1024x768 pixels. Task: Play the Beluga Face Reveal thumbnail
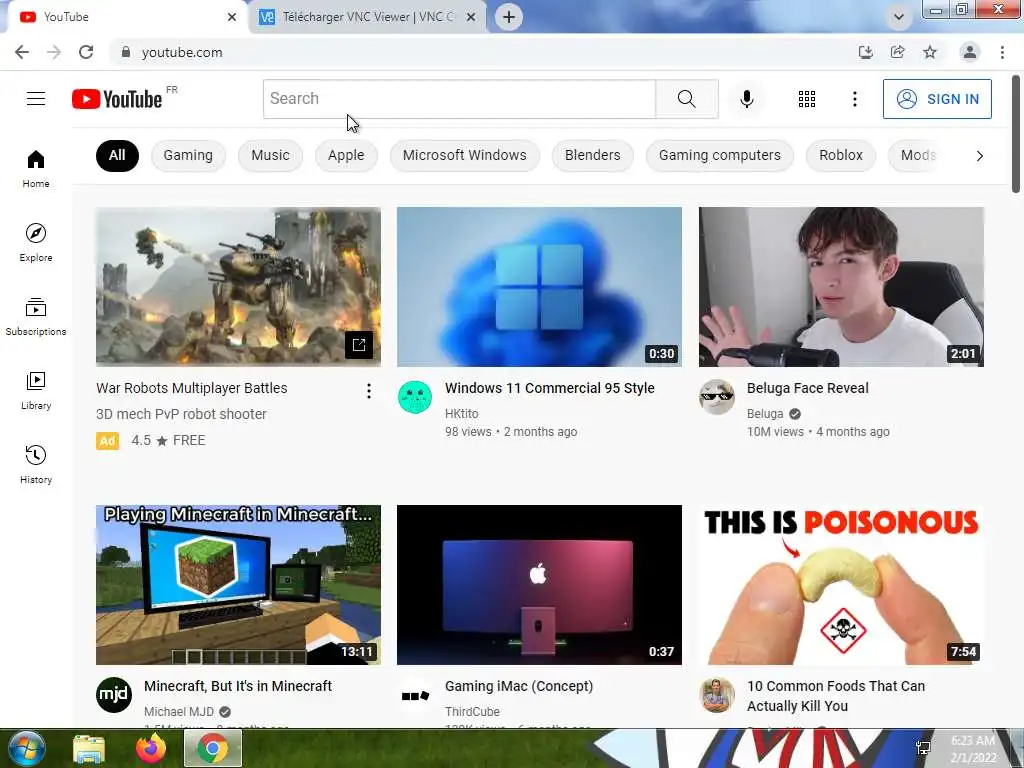841,287
